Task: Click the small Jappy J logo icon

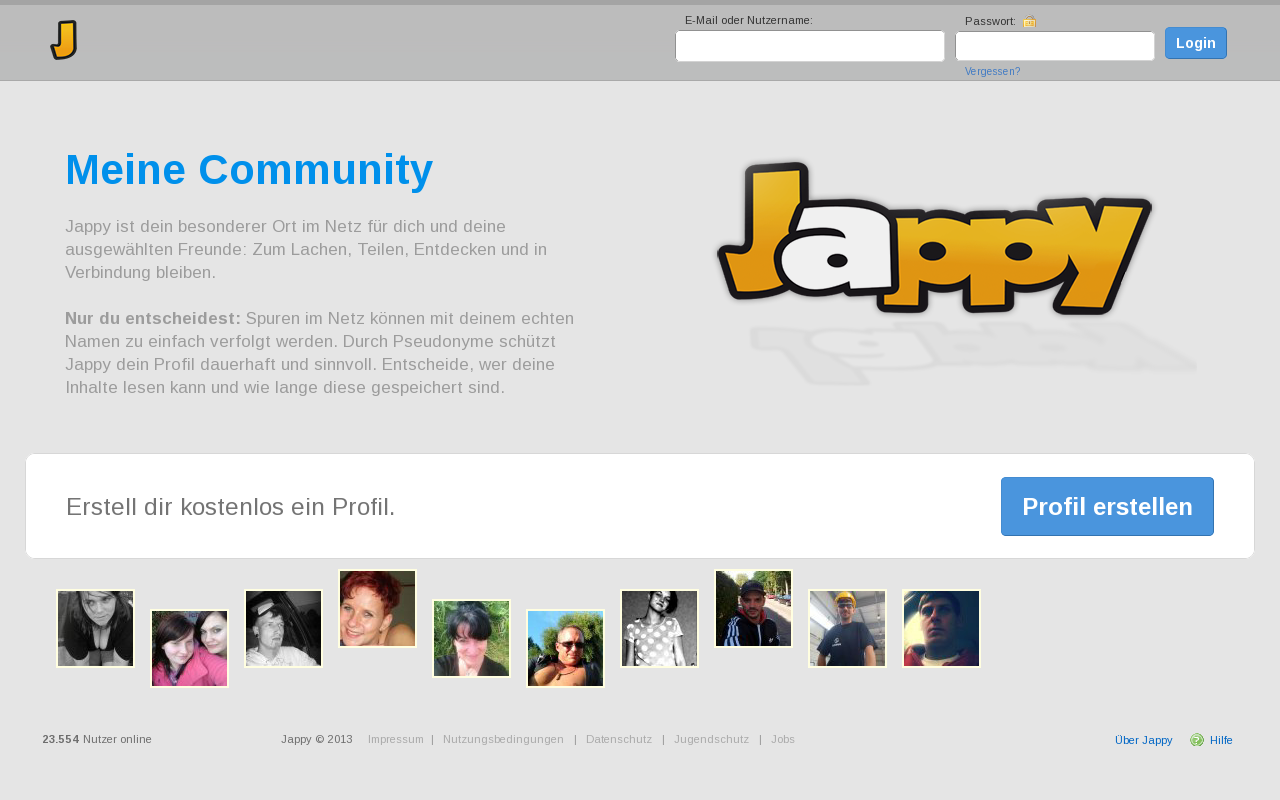Action: (x=64, y=40)
